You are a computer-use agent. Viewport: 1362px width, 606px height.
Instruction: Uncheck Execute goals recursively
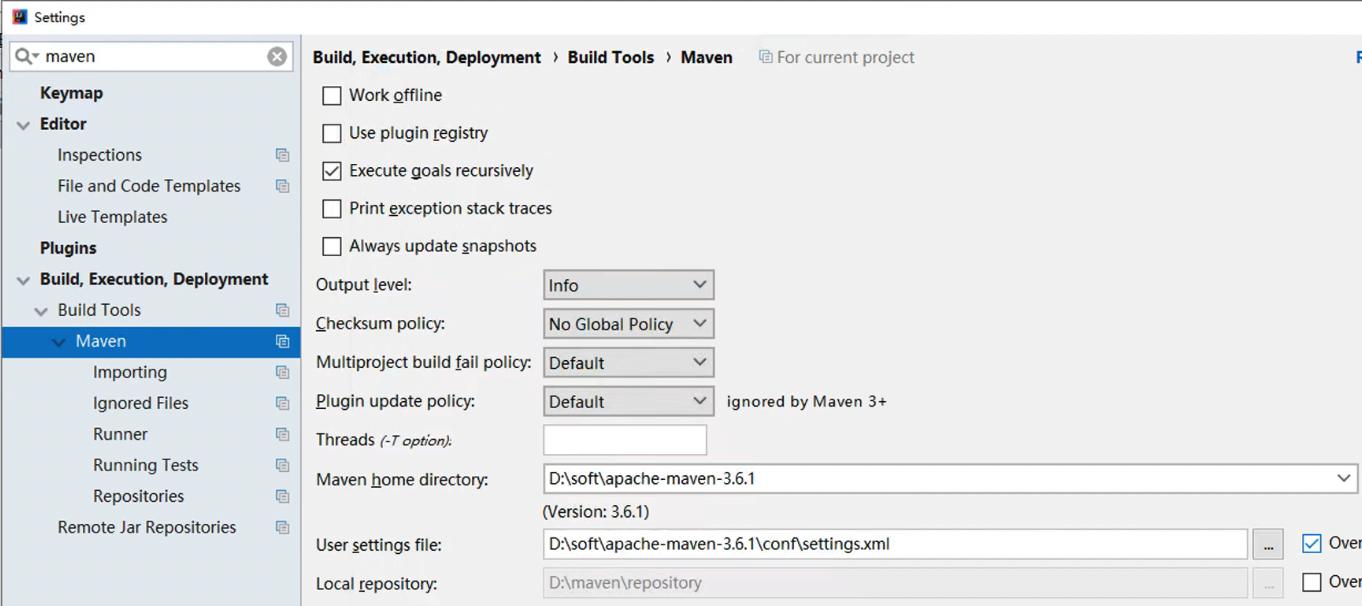pyautogui.click(x=332, y=171)
